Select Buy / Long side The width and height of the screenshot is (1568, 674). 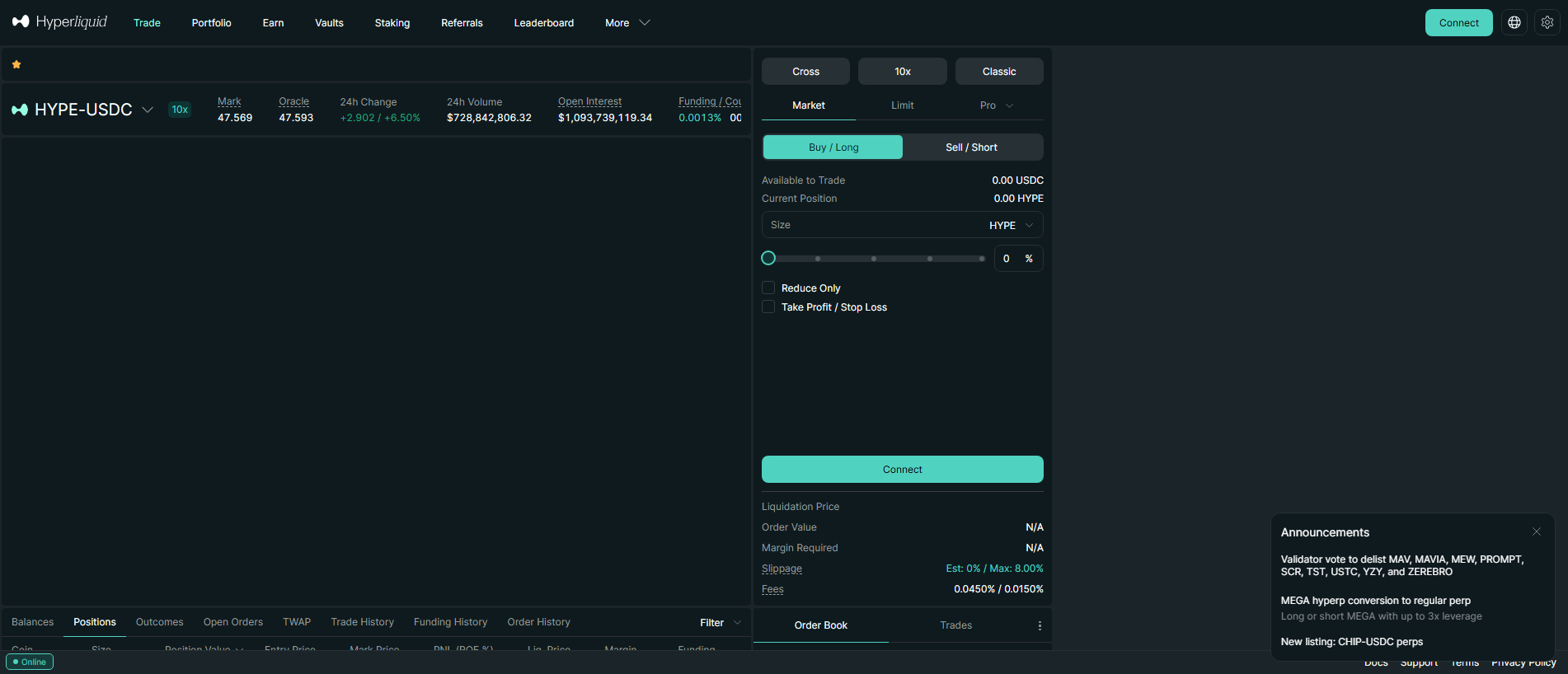pos(833,147)
